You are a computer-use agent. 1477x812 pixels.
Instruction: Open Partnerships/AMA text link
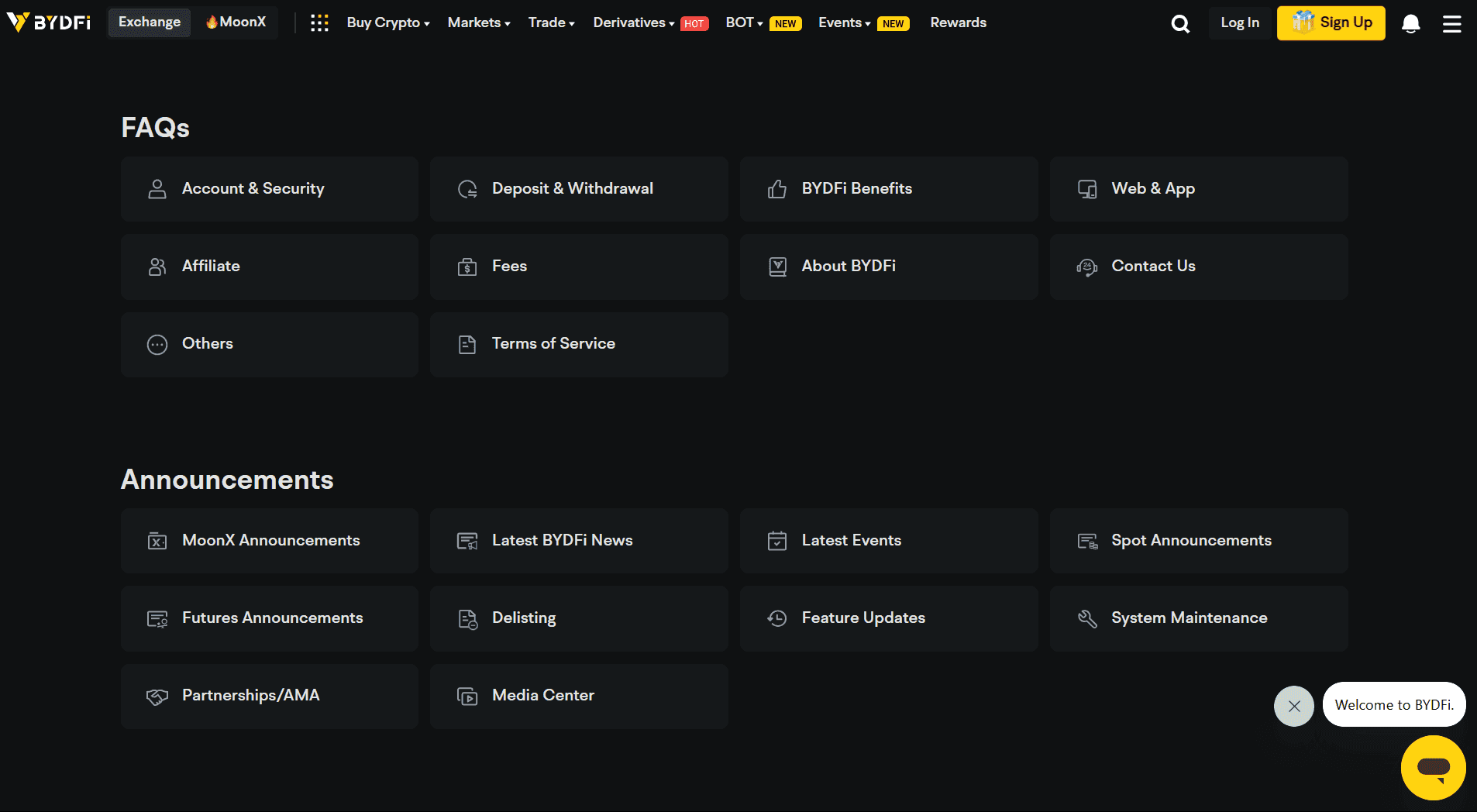pyautogui.click(x=251, y=695)
